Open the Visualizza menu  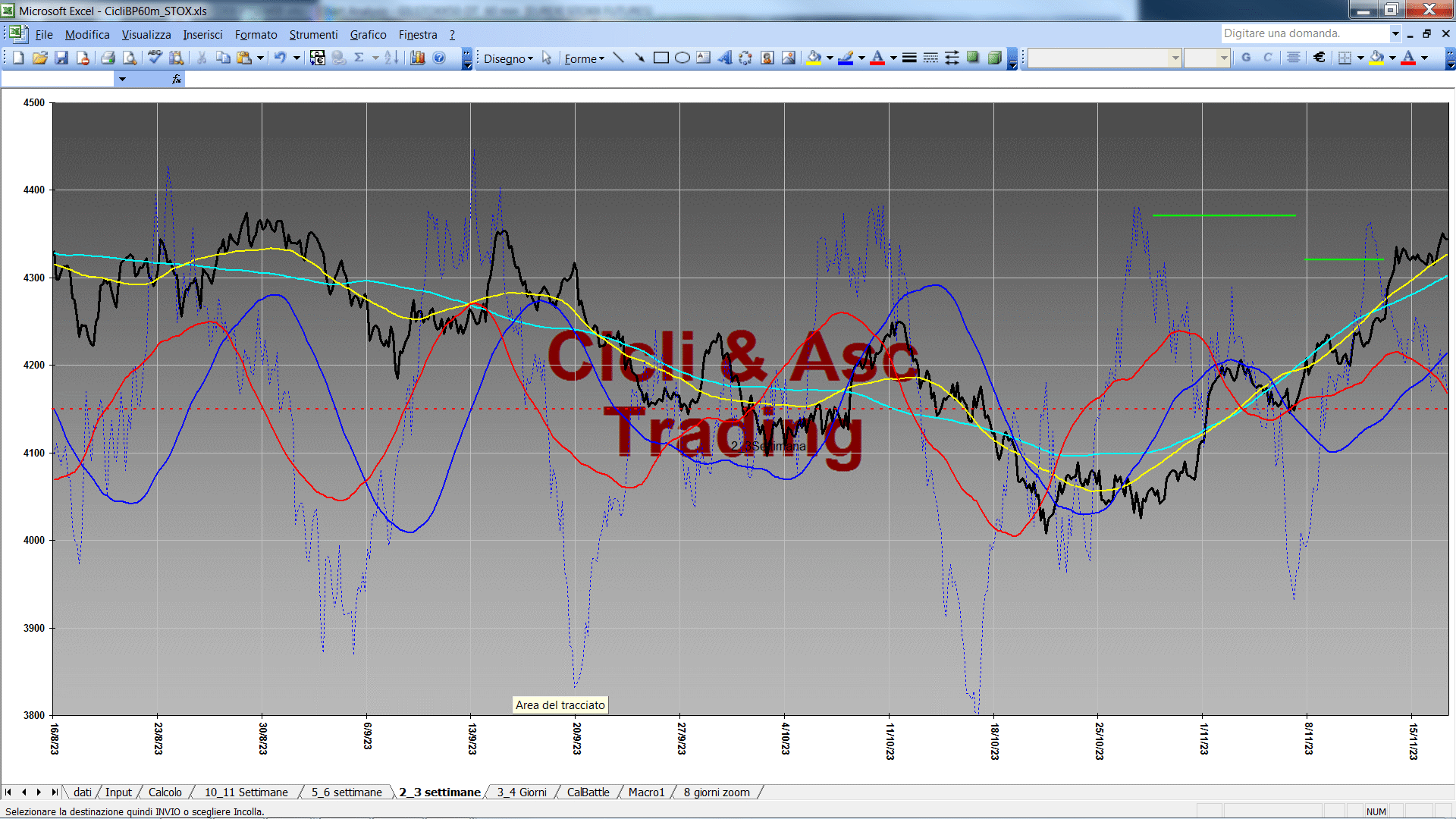pos(146,35)
